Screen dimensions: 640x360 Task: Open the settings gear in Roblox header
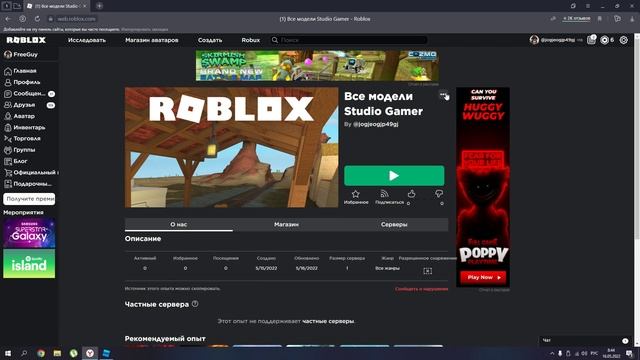624,40
